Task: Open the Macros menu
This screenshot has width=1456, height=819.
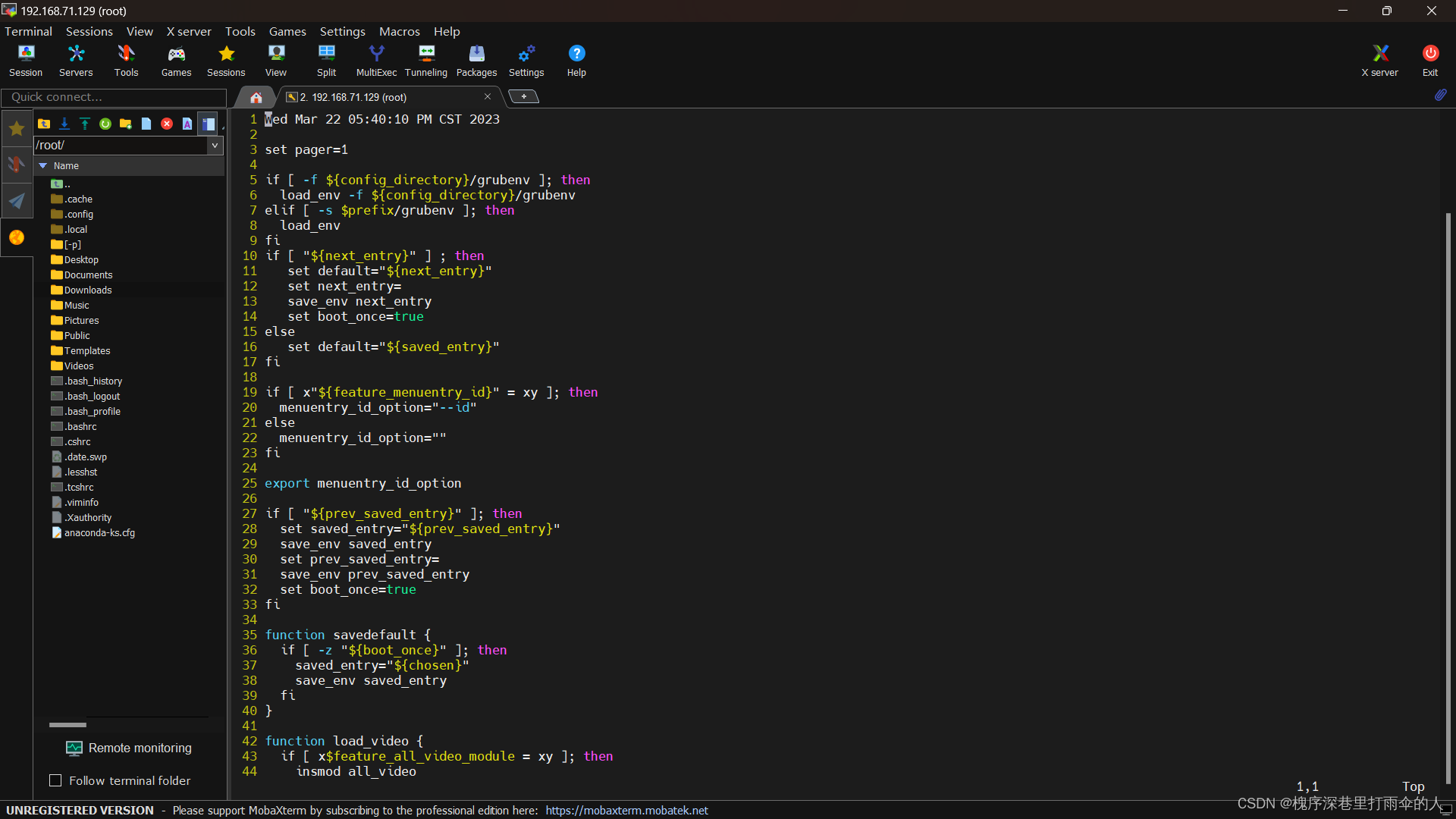Action: [x=399, y=31]
